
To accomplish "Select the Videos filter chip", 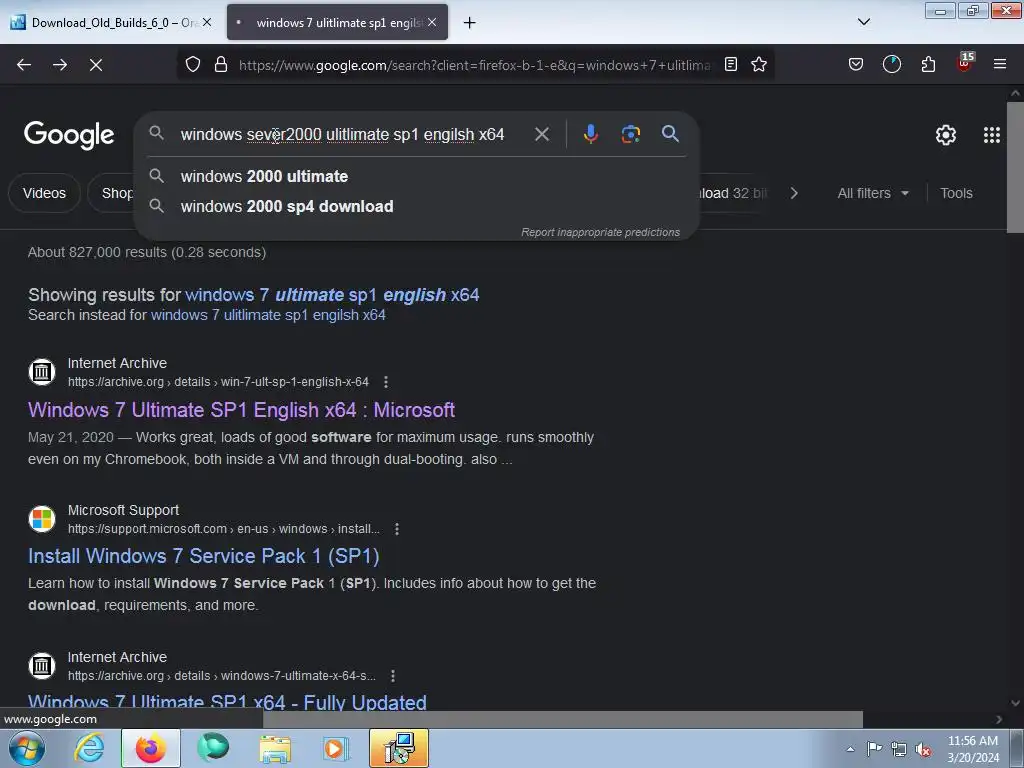I will coord(44,193).
